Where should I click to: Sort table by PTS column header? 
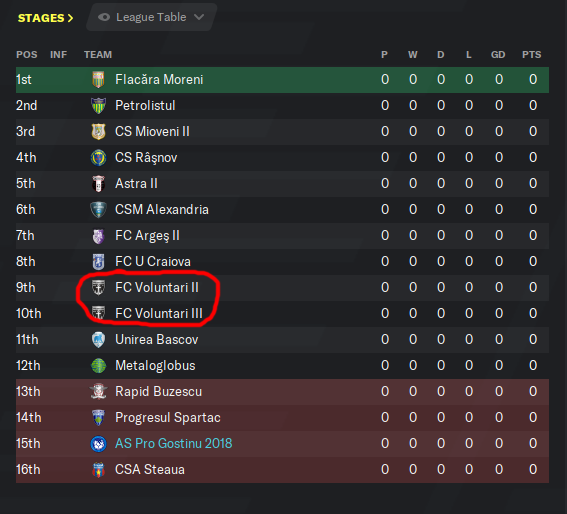532,55
